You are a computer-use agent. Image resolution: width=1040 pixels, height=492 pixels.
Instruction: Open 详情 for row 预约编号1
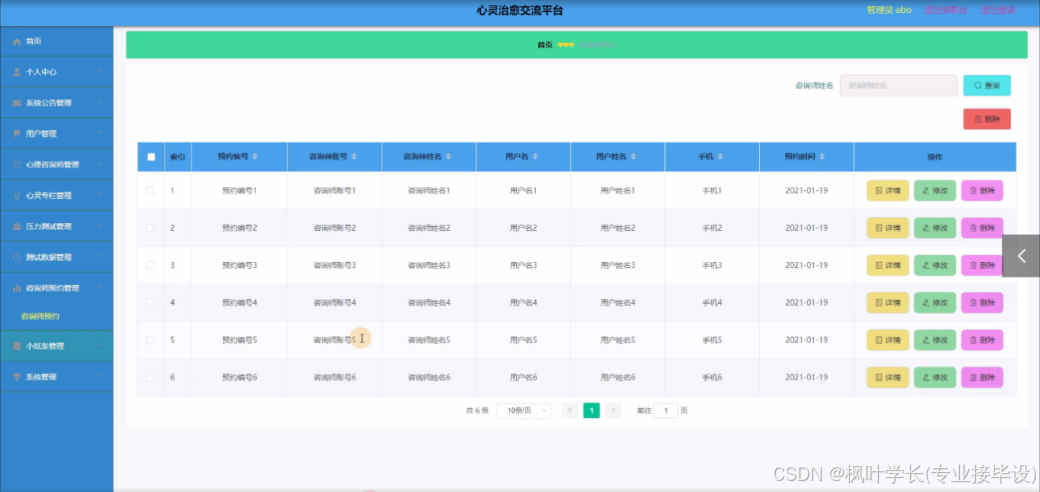tap(887, 191)
